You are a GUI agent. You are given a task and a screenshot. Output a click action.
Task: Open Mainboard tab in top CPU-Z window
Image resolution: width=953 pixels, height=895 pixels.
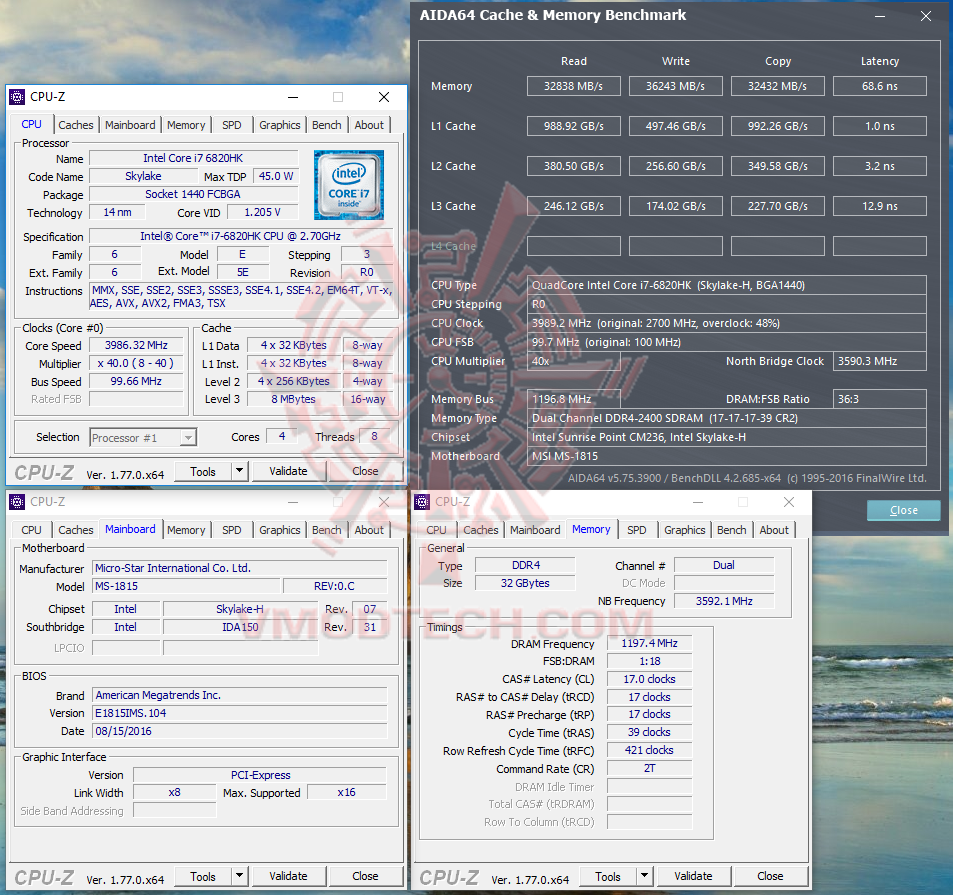(x=130, y=125)
